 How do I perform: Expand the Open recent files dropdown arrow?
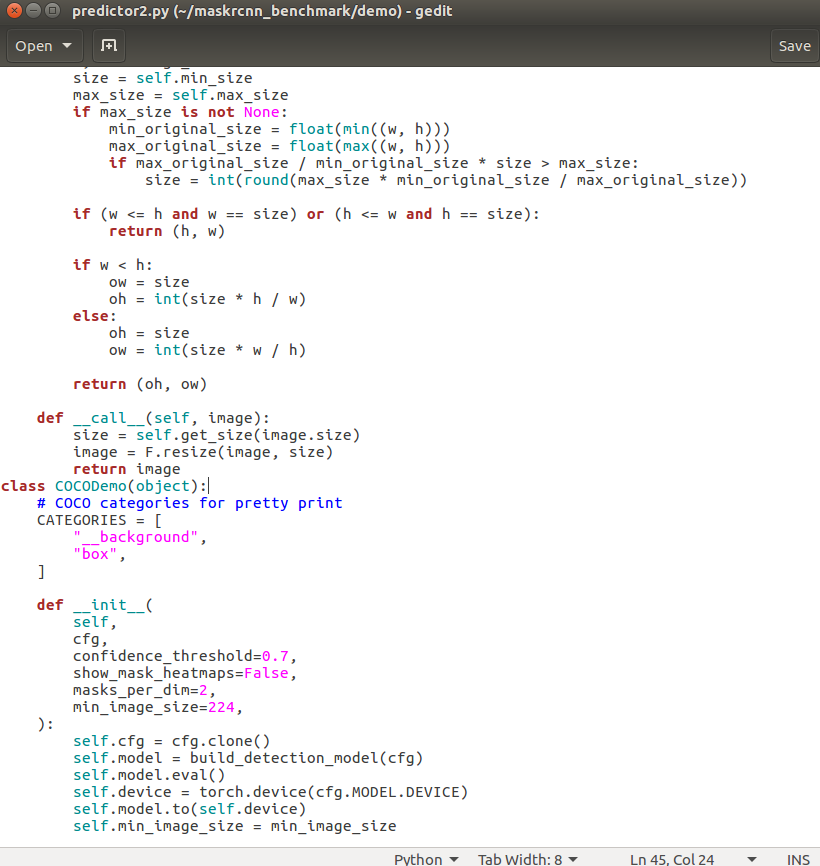pos(67,46)
